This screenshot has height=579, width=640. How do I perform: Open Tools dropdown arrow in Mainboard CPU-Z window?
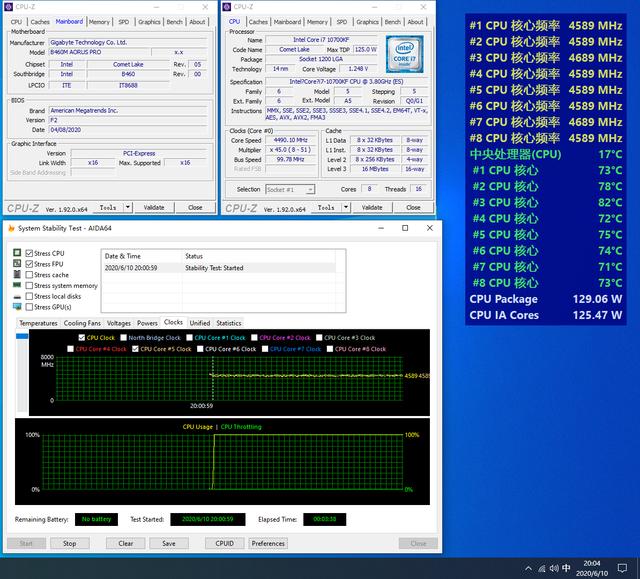coord(128,207)
